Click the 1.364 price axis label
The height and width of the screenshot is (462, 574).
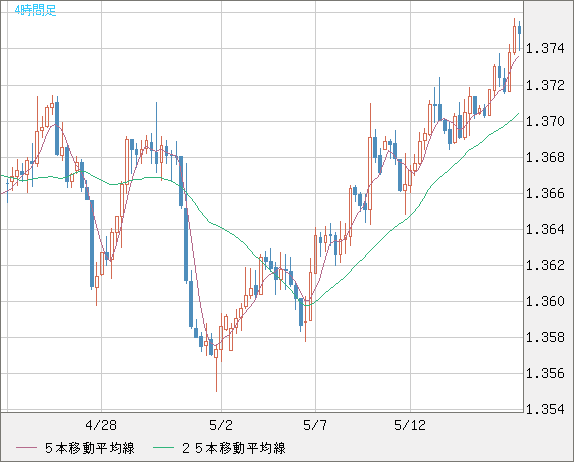tap(545, 230)
